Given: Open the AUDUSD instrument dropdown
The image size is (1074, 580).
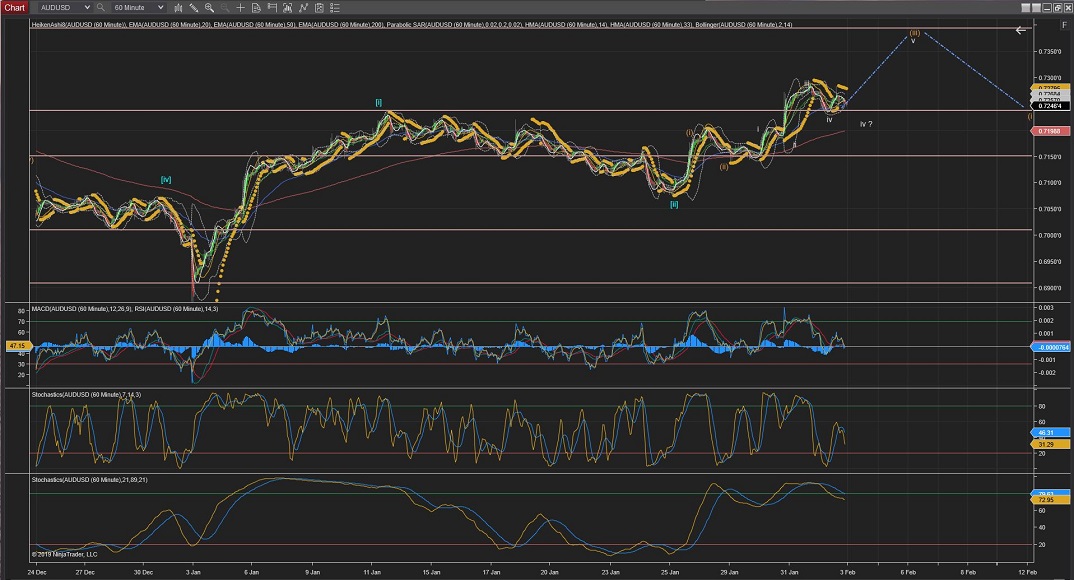Looking at the screenshot, I should [64, 8].
